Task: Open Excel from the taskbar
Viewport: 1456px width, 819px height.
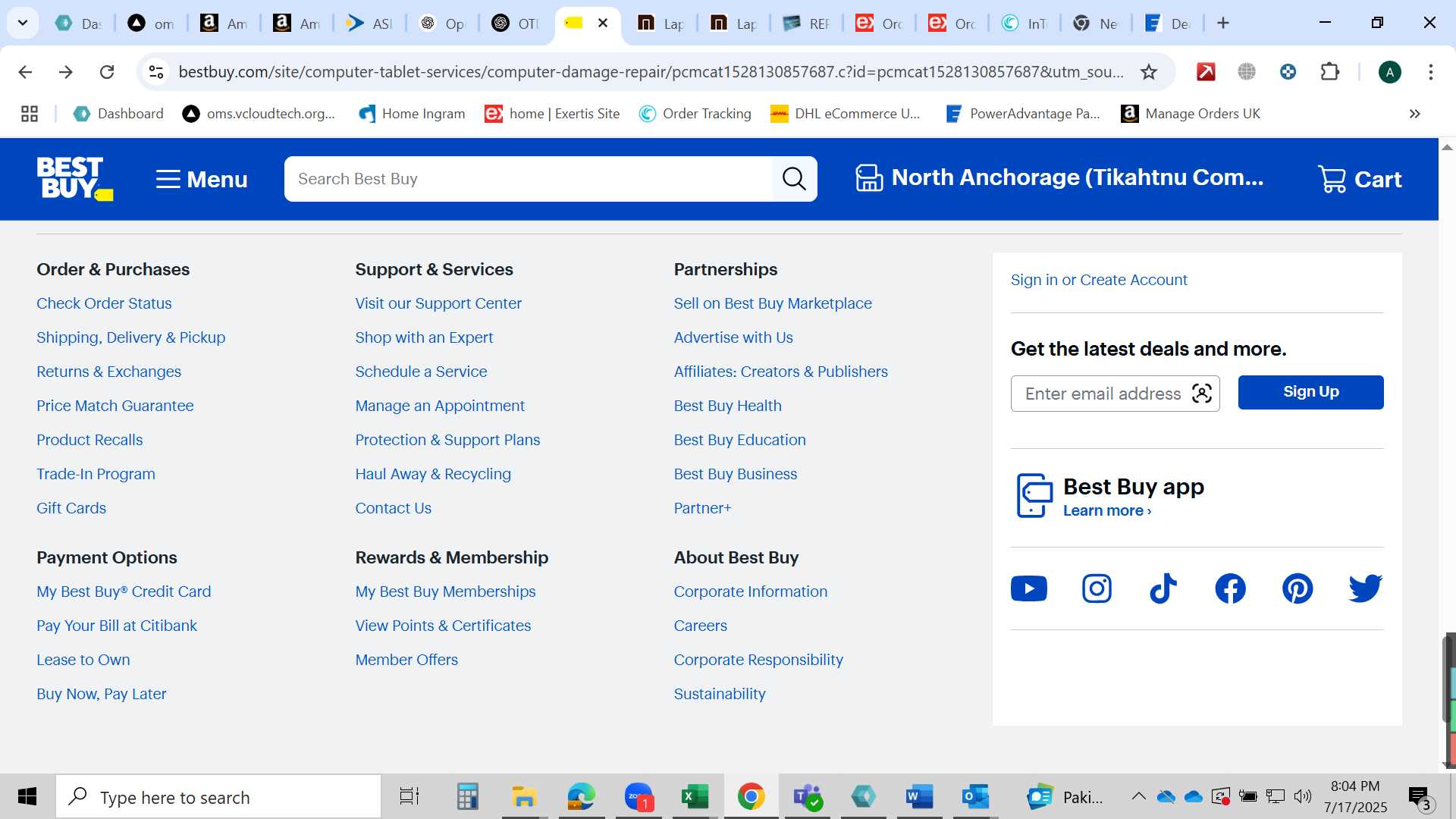Action: (694, 797)
